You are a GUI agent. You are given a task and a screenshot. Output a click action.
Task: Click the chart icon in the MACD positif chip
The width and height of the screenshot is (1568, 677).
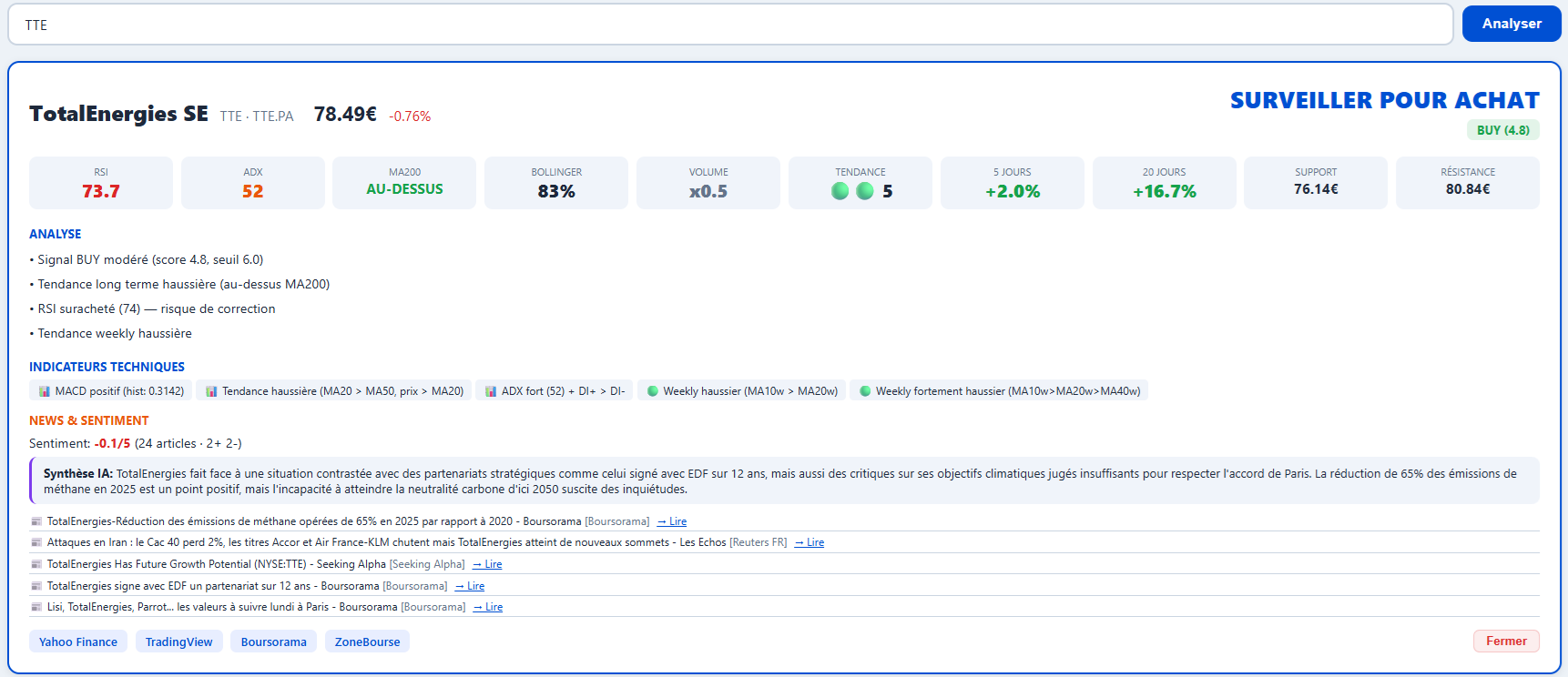pyautogui.click(x=44, y=391)
